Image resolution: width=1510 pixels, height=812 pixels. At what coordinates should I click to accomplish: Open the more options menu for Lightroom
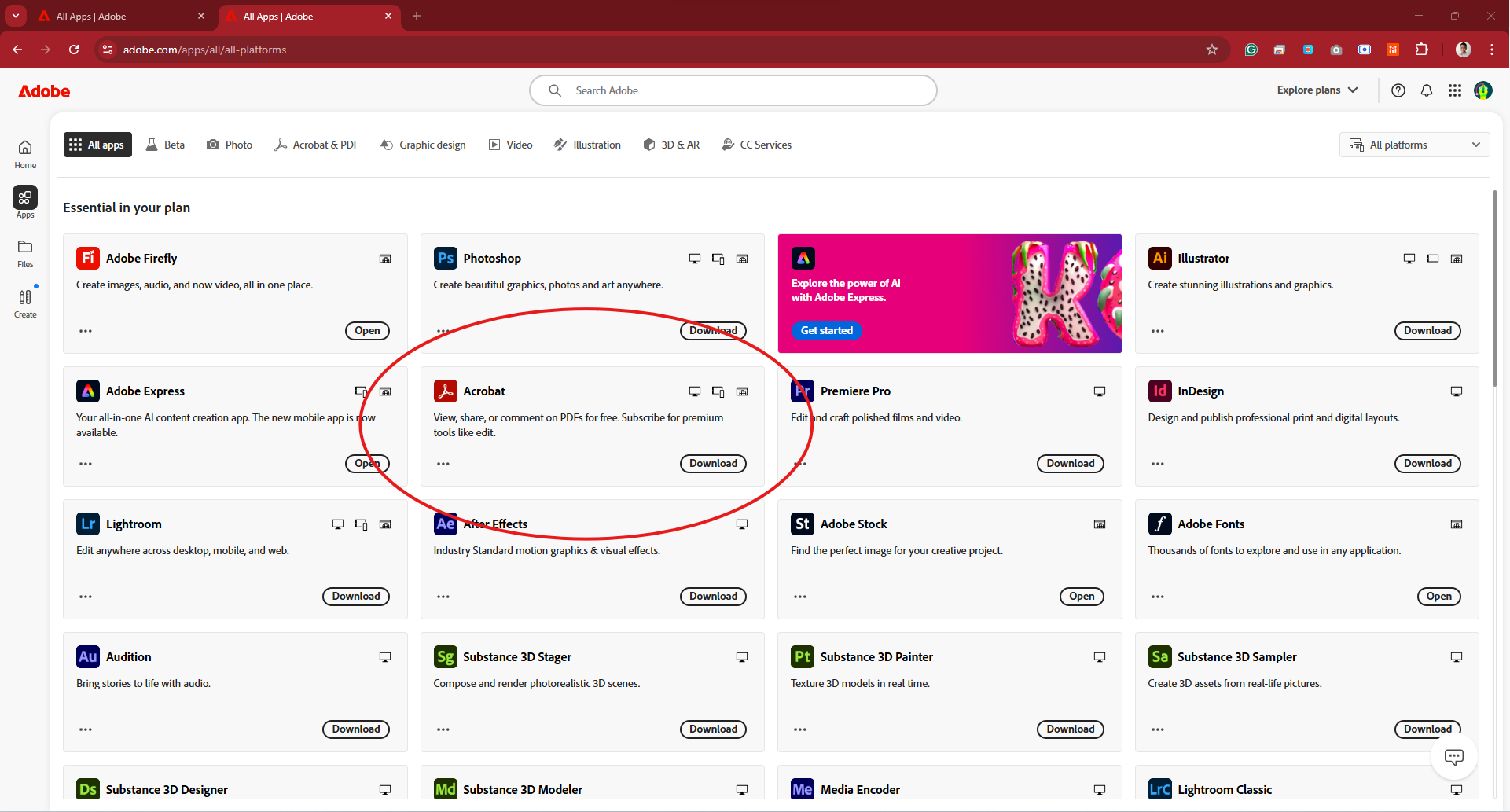pos(86,597)
